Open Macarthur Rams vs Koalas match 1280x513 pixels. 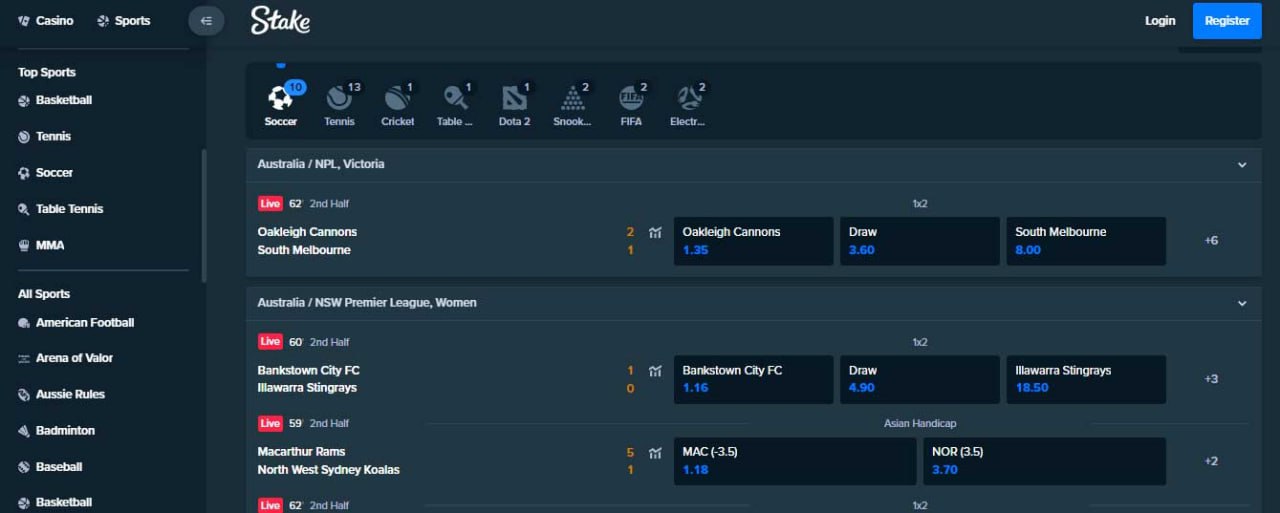point(328,461)
